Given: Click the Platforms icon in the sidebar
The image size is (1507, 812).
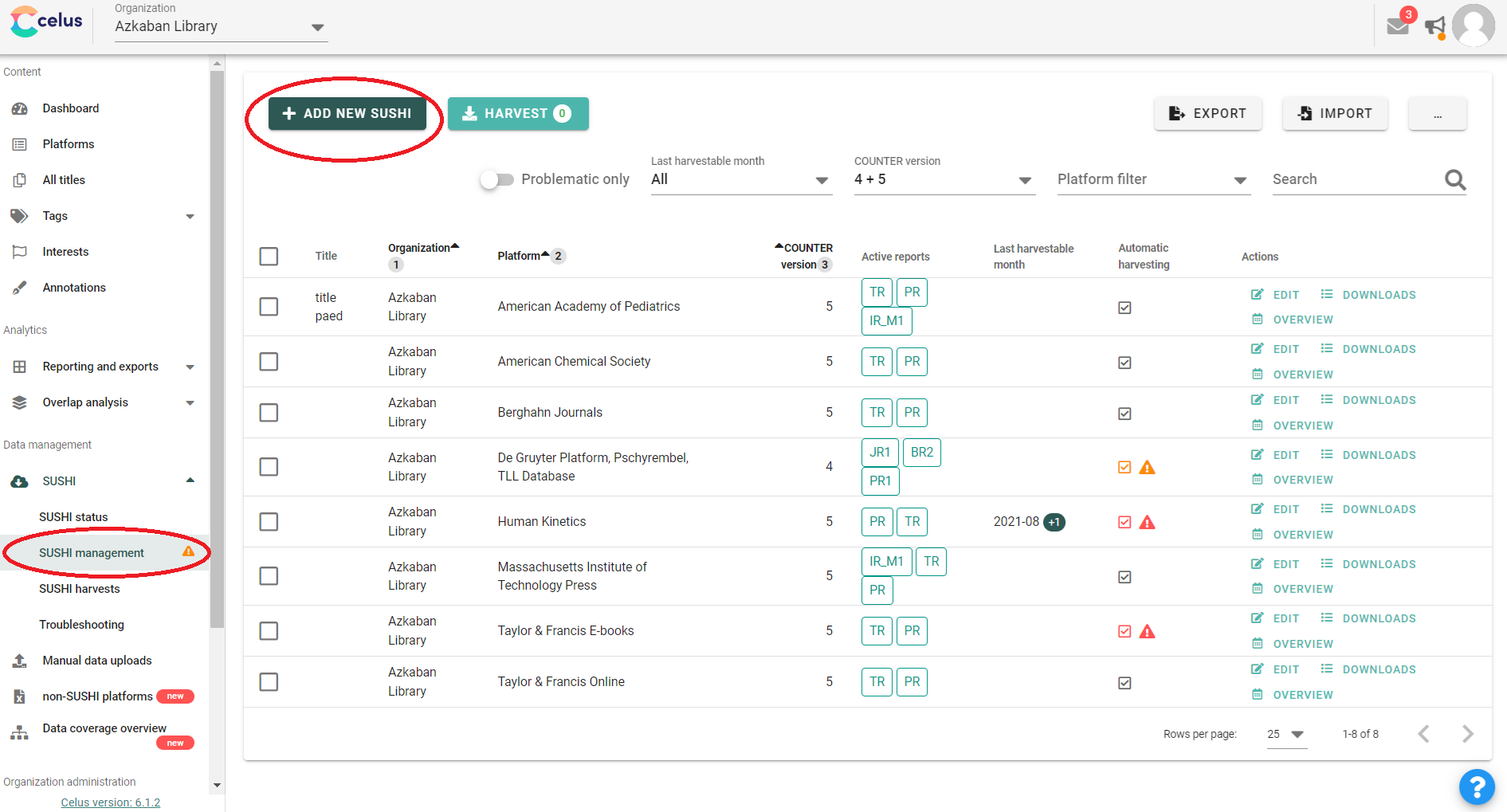Looking at the screenshot, I should tap(20, 144).
